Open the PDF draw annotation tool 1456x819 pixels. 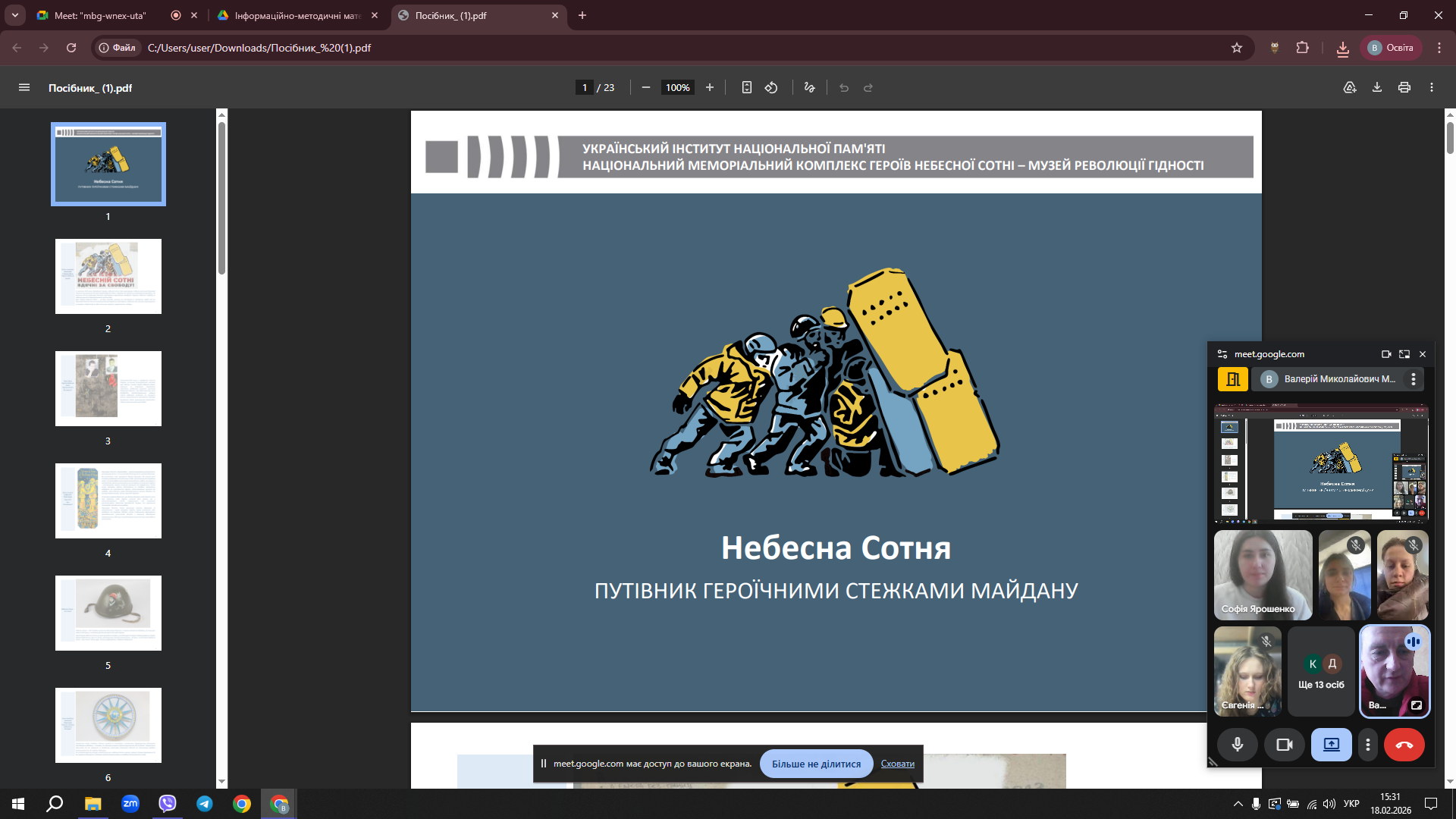[x=809, y=88]
